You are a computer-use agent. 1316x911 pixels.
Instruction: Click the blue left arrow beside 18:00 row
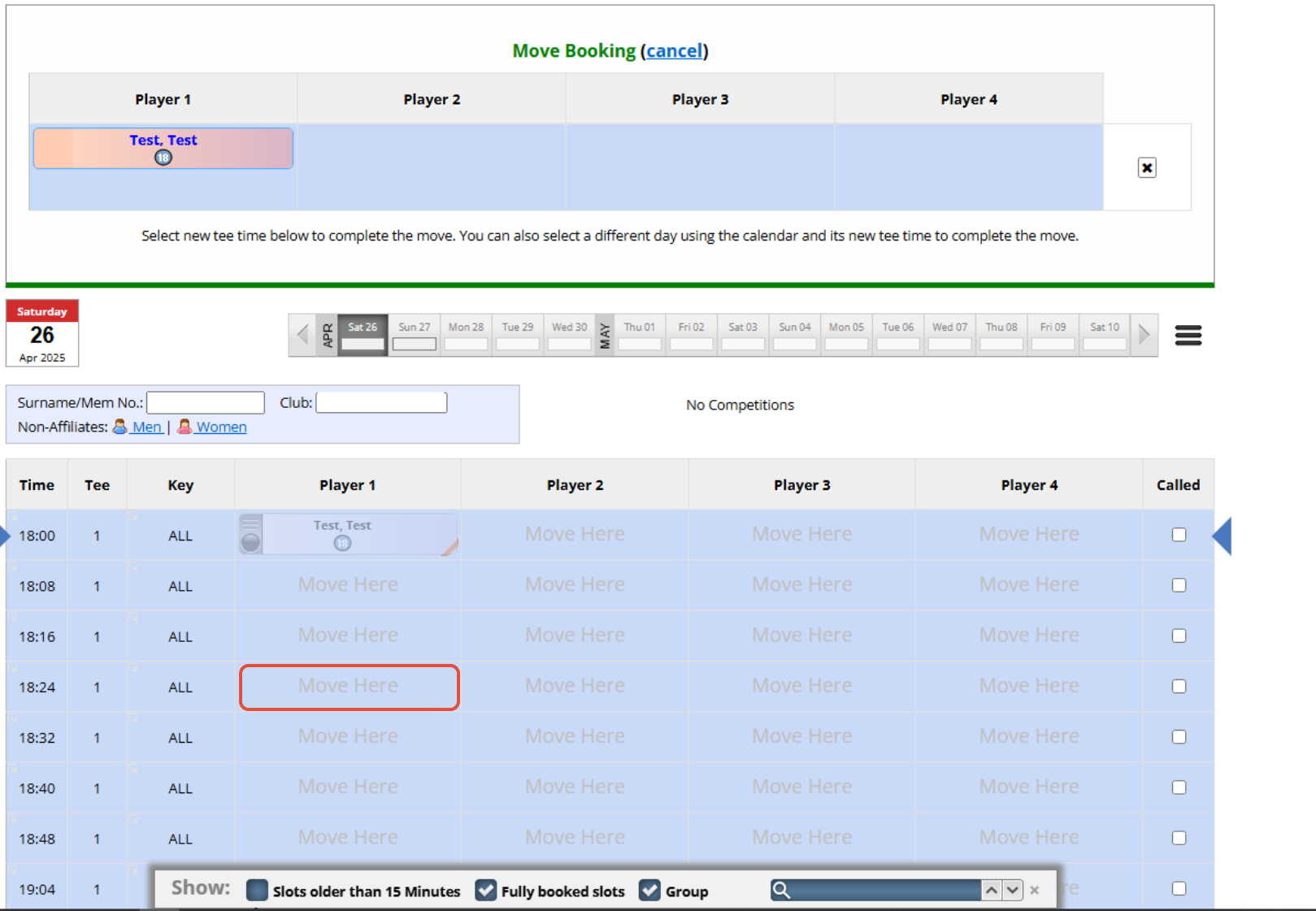click(5, 536)
